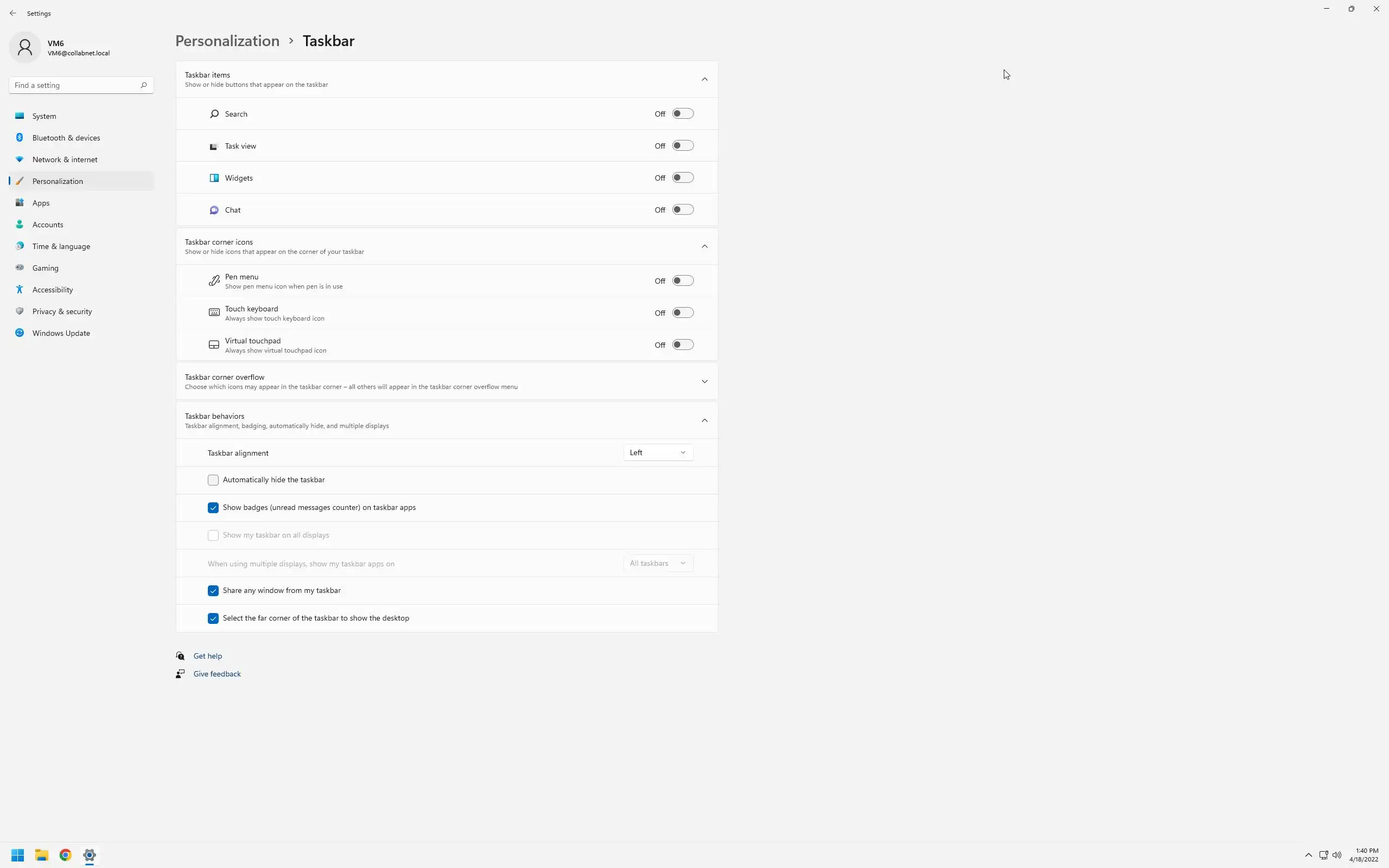
Task: Open Chrome from the taskbar
Action: (x=66, y=855)
